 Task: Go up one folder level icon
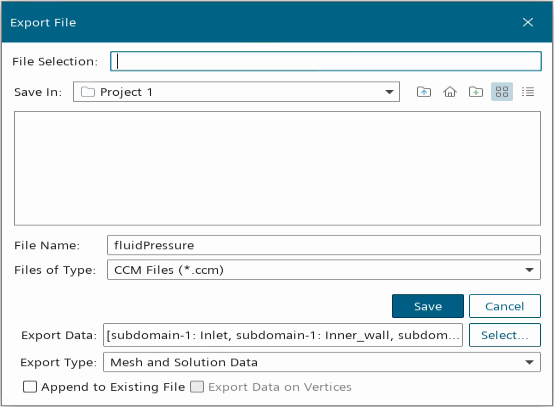[x=424, y=92]
